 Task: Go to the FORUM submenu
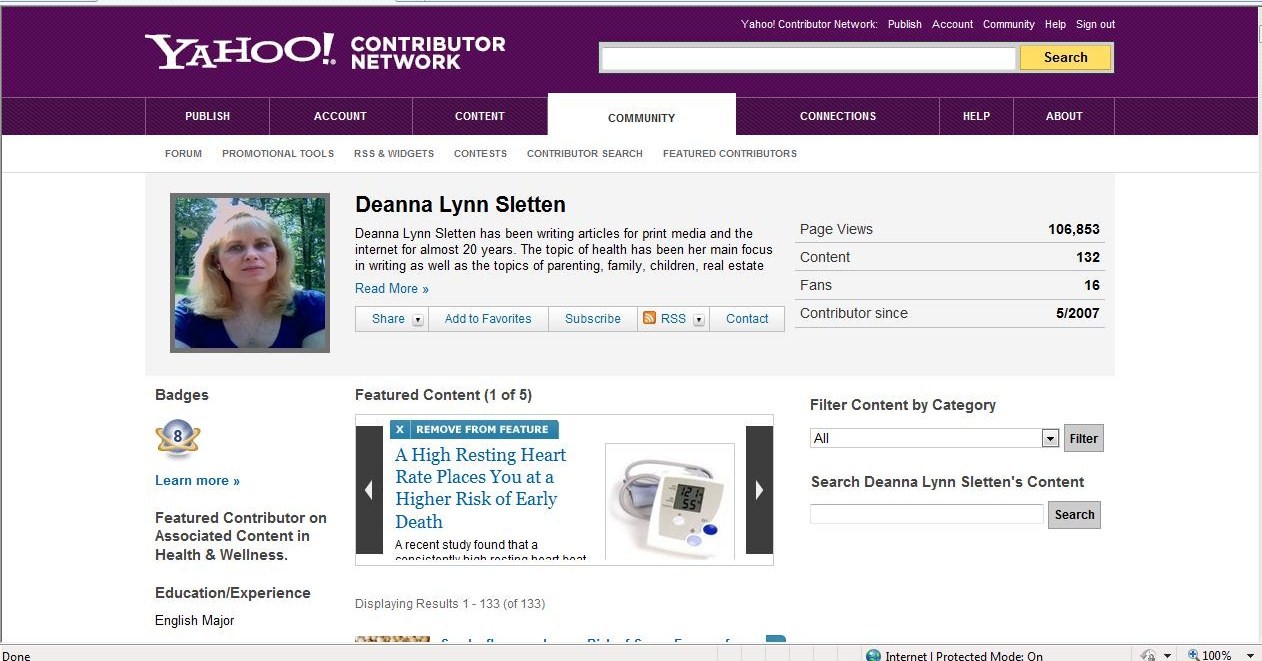coord(183,154)
